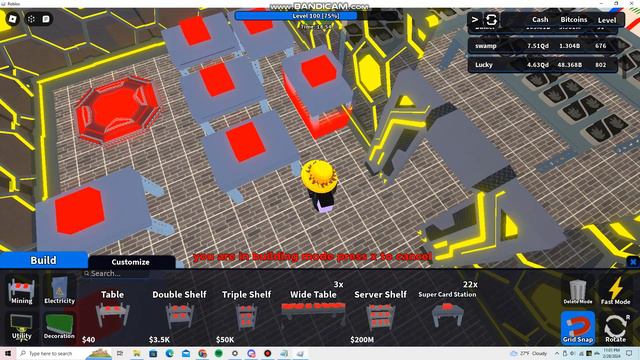
Task: Open Task View on taskbar
Action: 120,353
